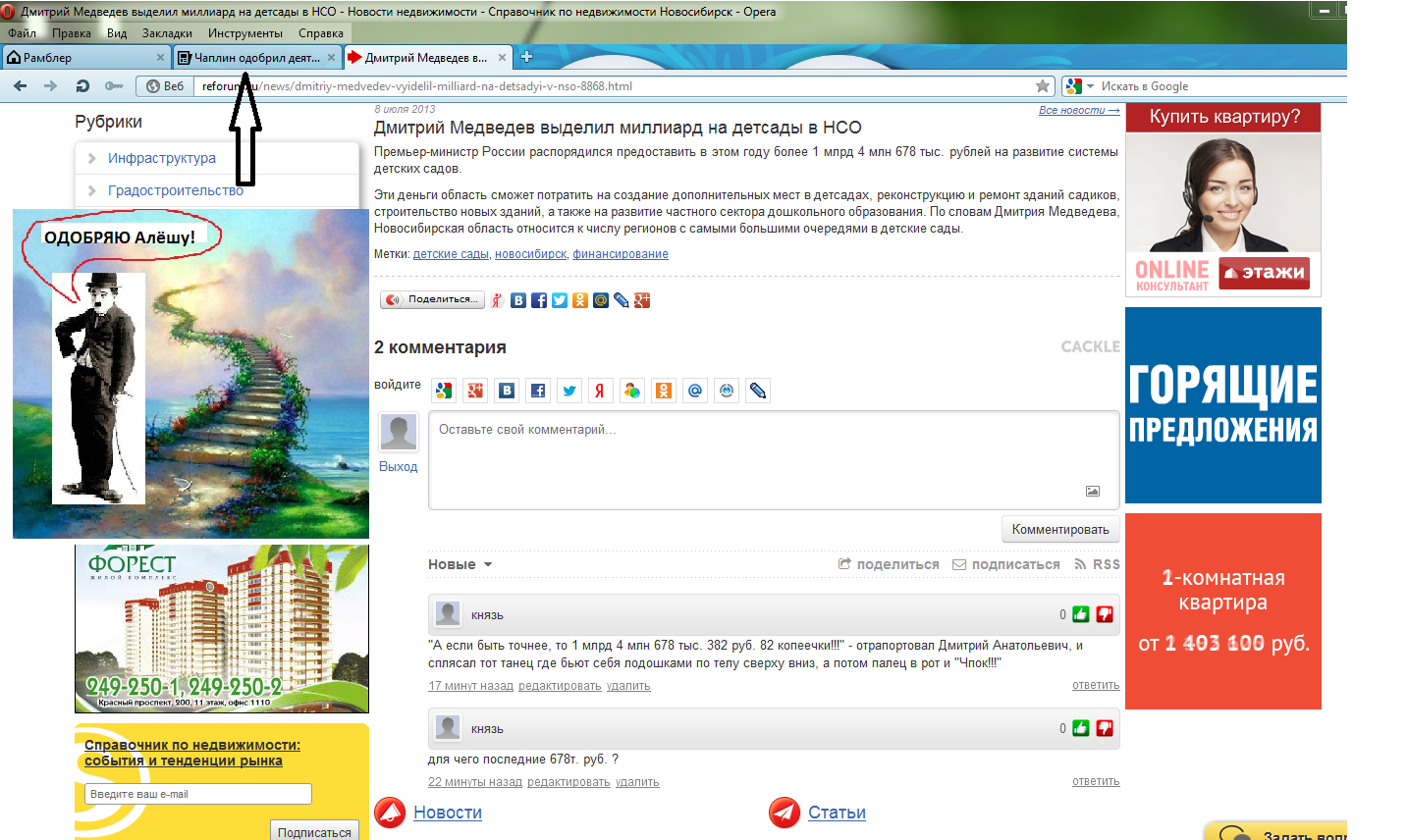The image size is (1408, 840).
Task: Log in to comments with Odnoklassniki
Action: click(664, 391)
